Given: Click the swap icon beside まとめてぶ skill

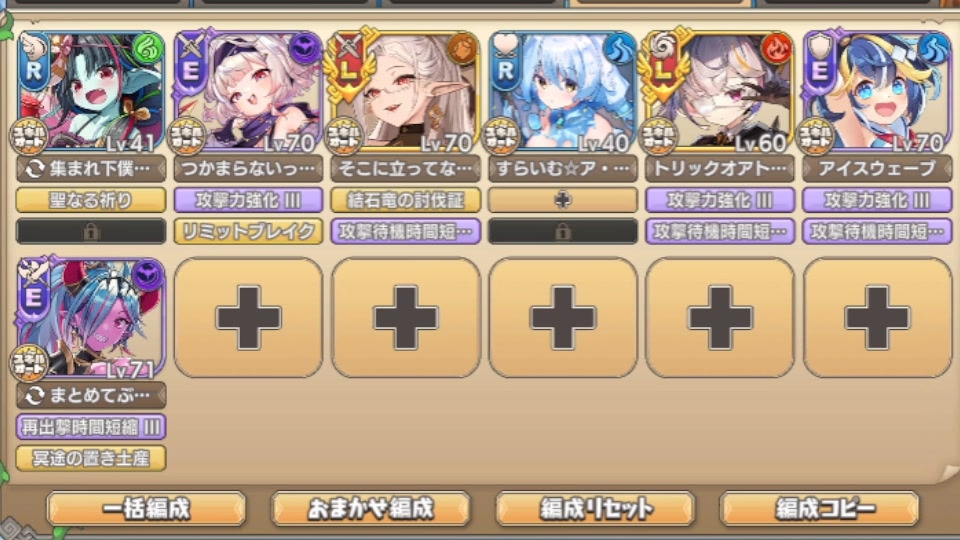Looking at the screenshot, I should (35, 396).
